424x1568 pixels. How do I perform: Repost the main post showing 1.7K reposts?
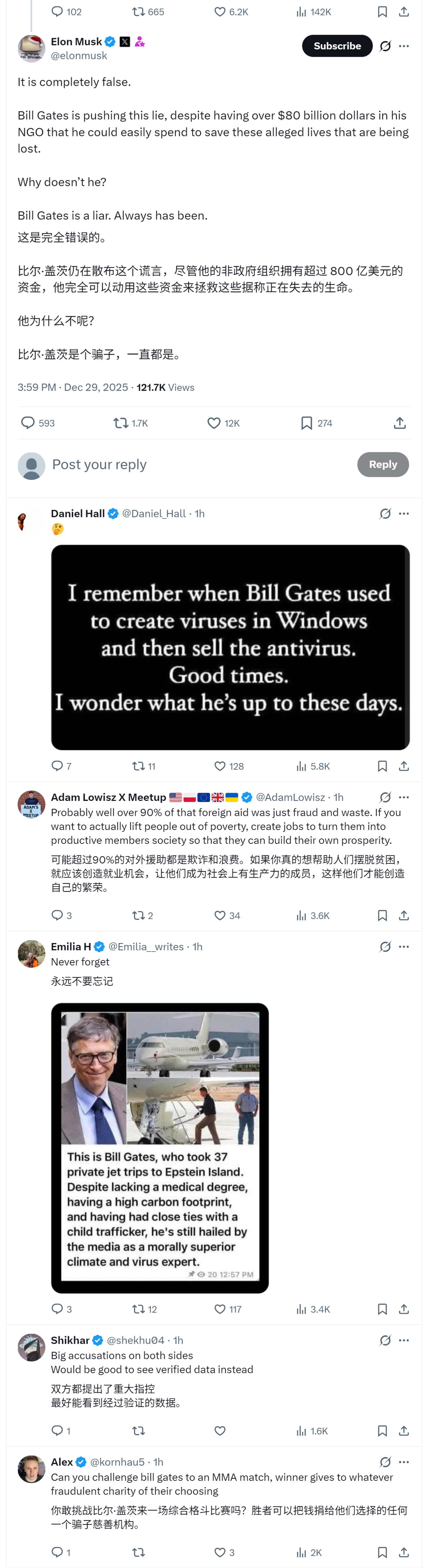121,423
